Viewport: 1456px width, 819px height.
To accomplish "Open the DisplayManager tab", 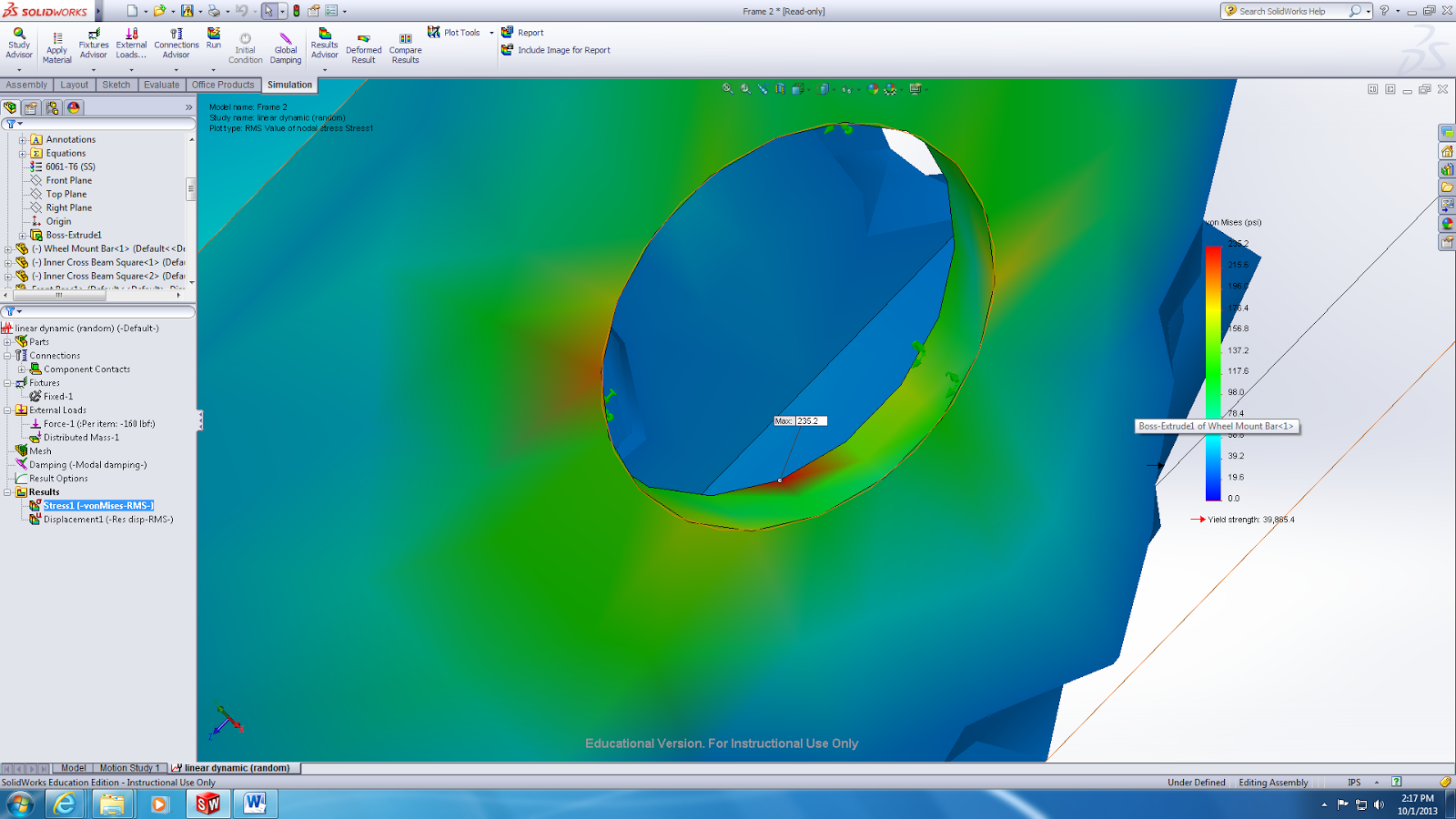I will [74, 107].
